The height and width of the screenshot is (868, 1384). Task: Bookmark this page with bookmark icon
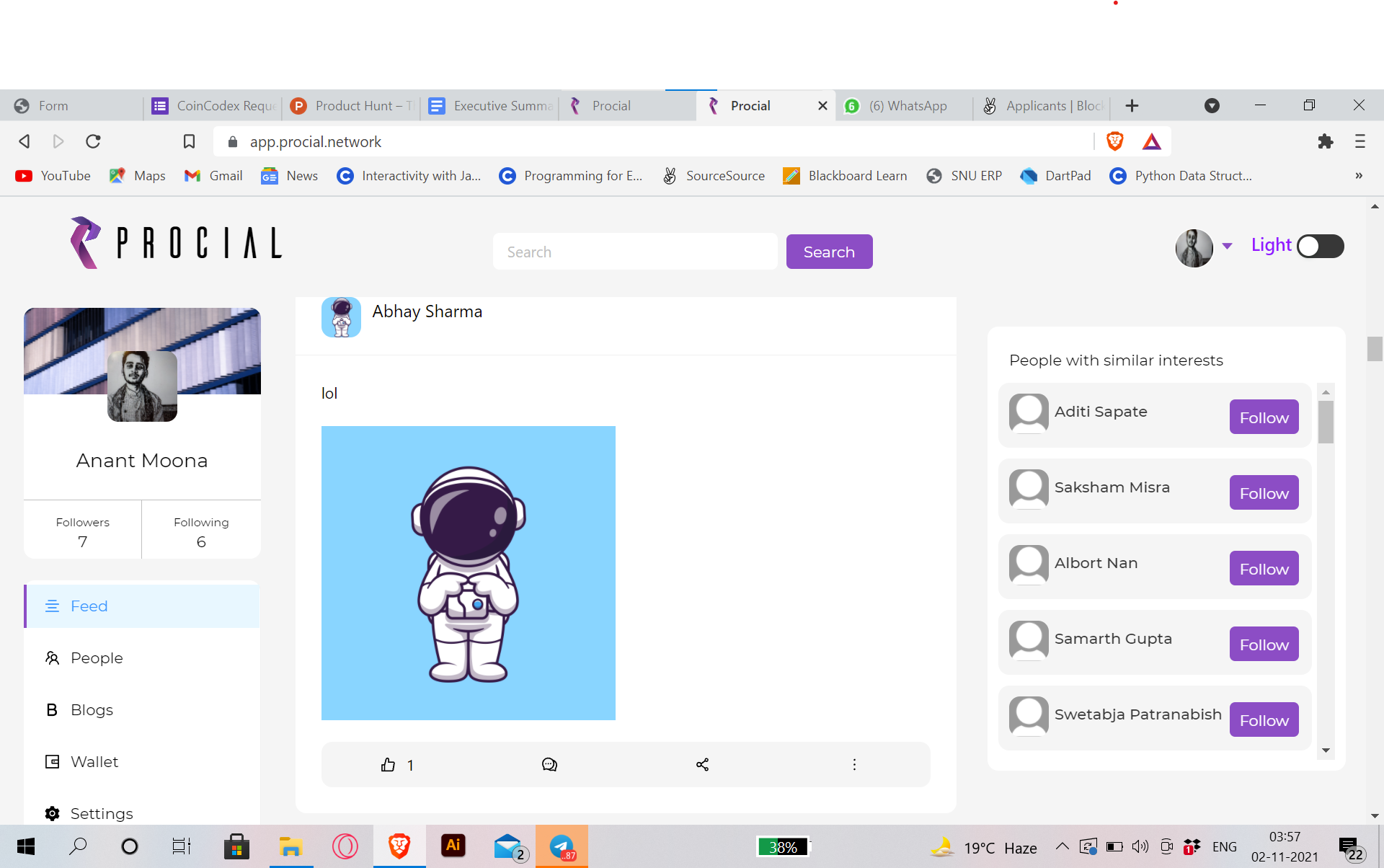point(189,141)
